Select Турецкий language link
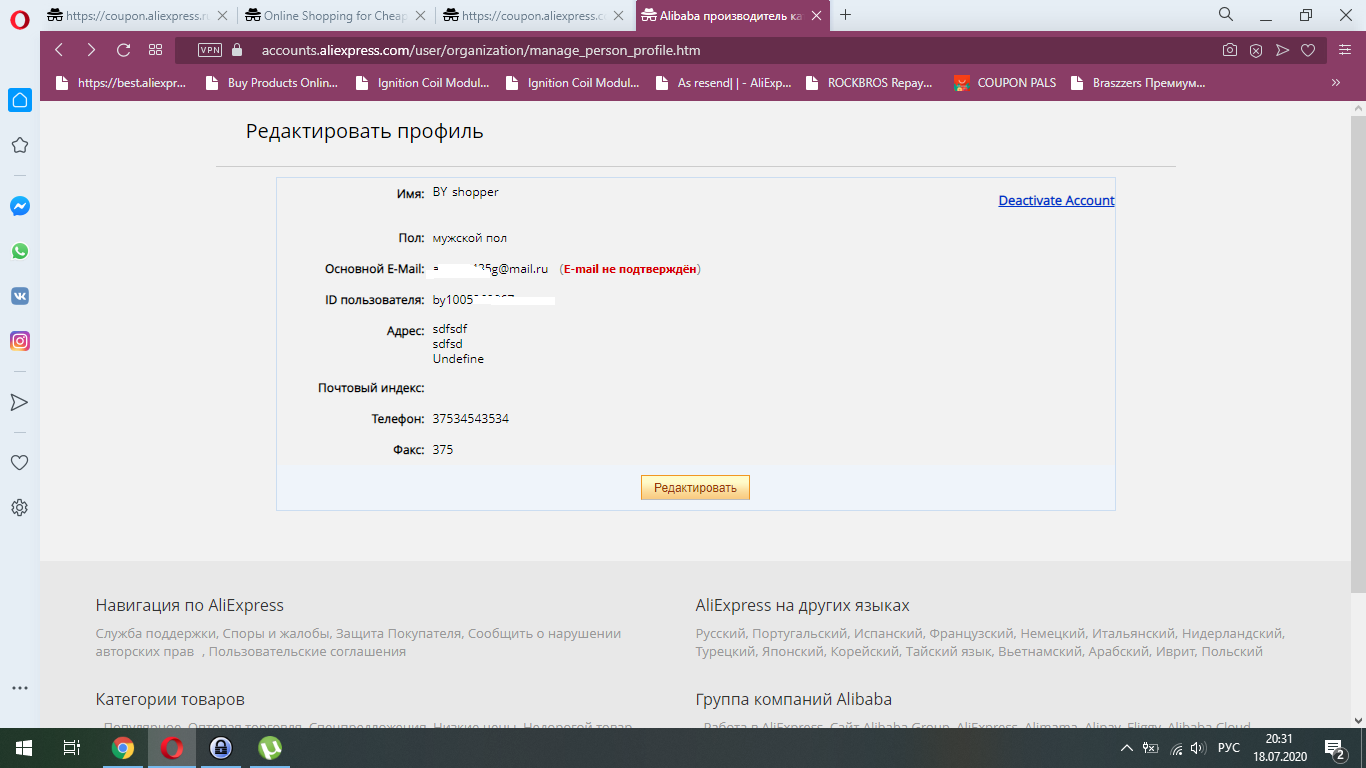 point(725,651)
